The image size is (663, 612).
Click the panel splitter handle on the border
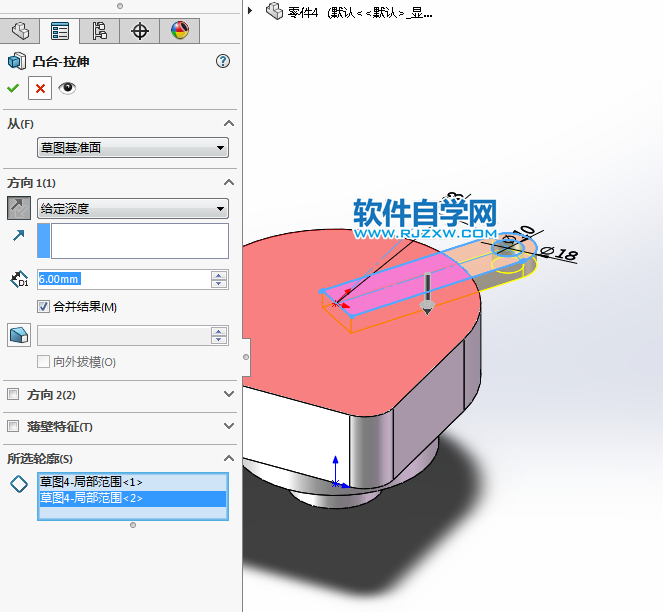click(246, 357)
